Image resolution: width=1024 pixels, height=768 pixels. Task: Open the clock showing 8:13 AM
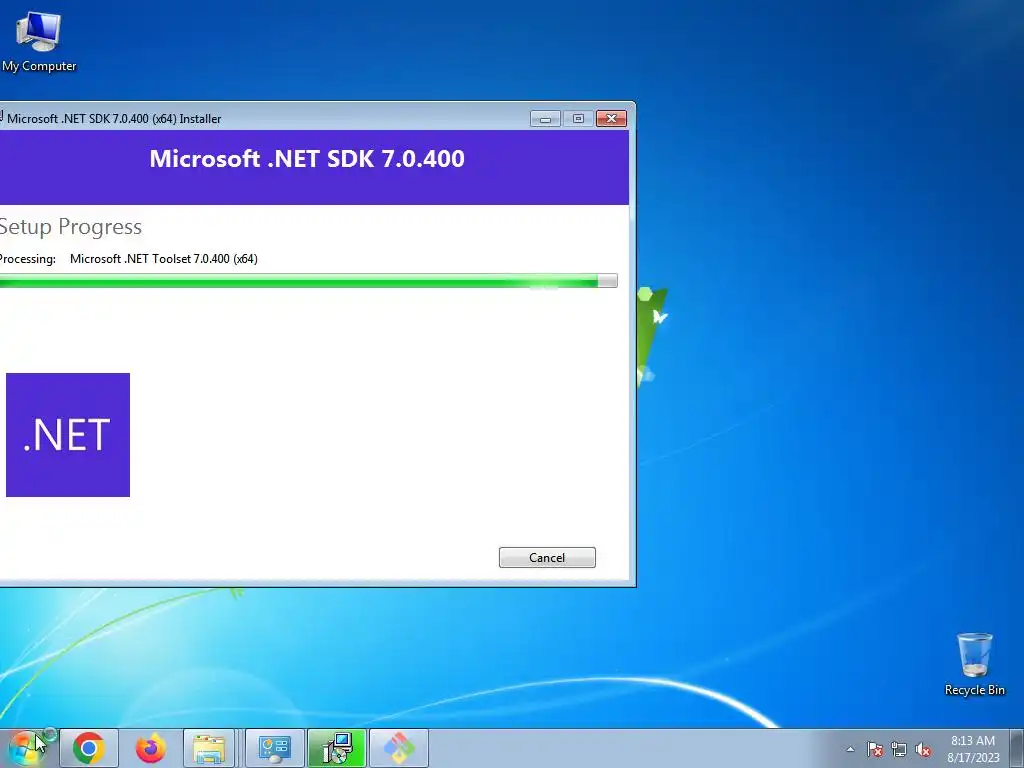coord(972,741)
